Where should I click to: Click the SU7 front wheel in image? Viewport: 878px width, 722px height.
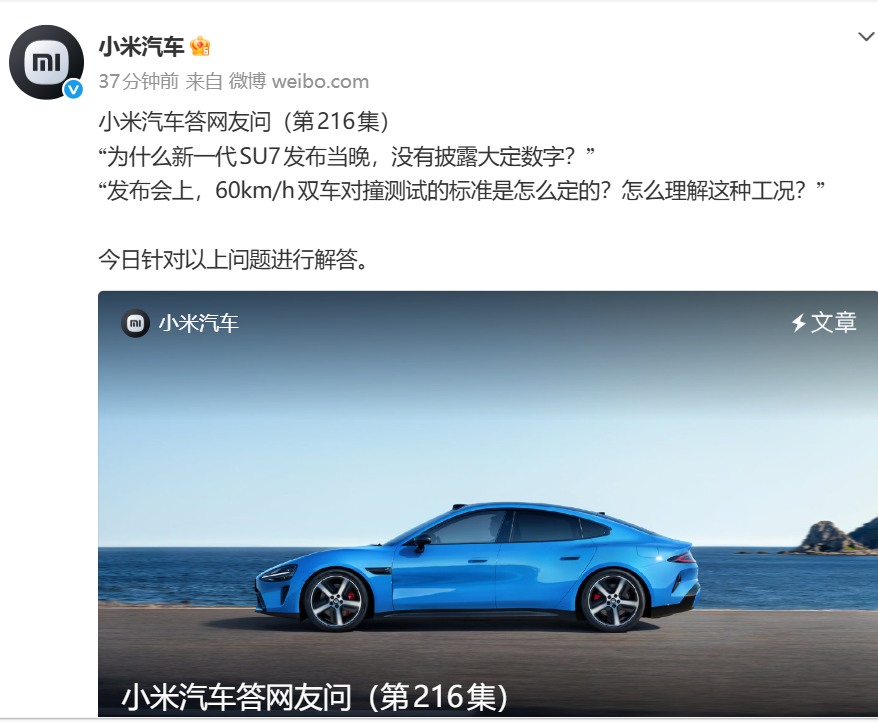coord(335,600)
